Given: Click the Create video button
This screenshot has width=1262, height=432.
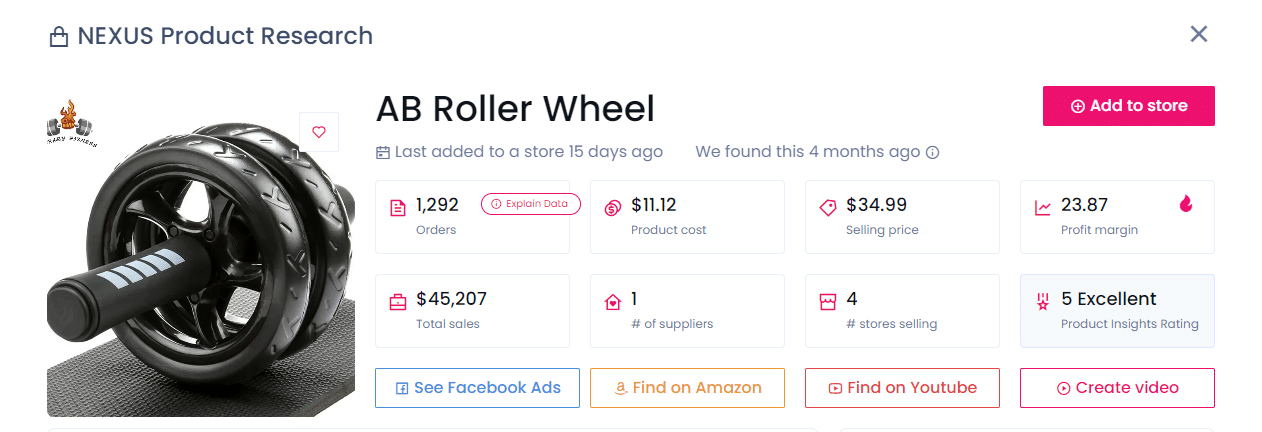Looking at the screenshot, I should tap(1117, 388).
